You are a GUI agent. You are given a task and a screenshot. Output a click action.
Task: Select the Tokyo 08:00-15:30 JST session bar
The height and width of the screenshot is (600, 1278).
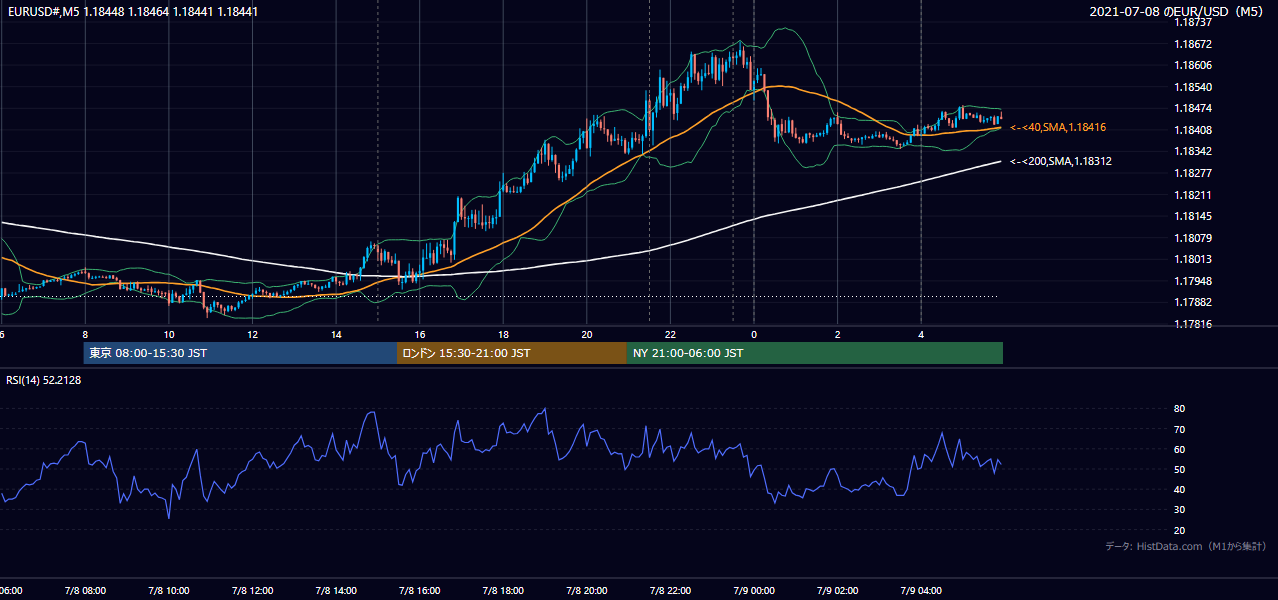pos(240,353)
